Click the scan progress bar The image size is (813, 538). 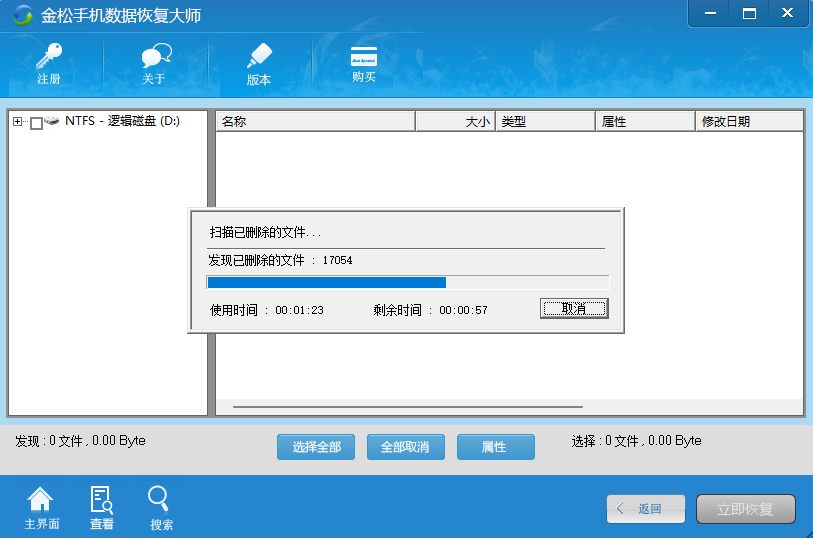click(x=408, y=282)
